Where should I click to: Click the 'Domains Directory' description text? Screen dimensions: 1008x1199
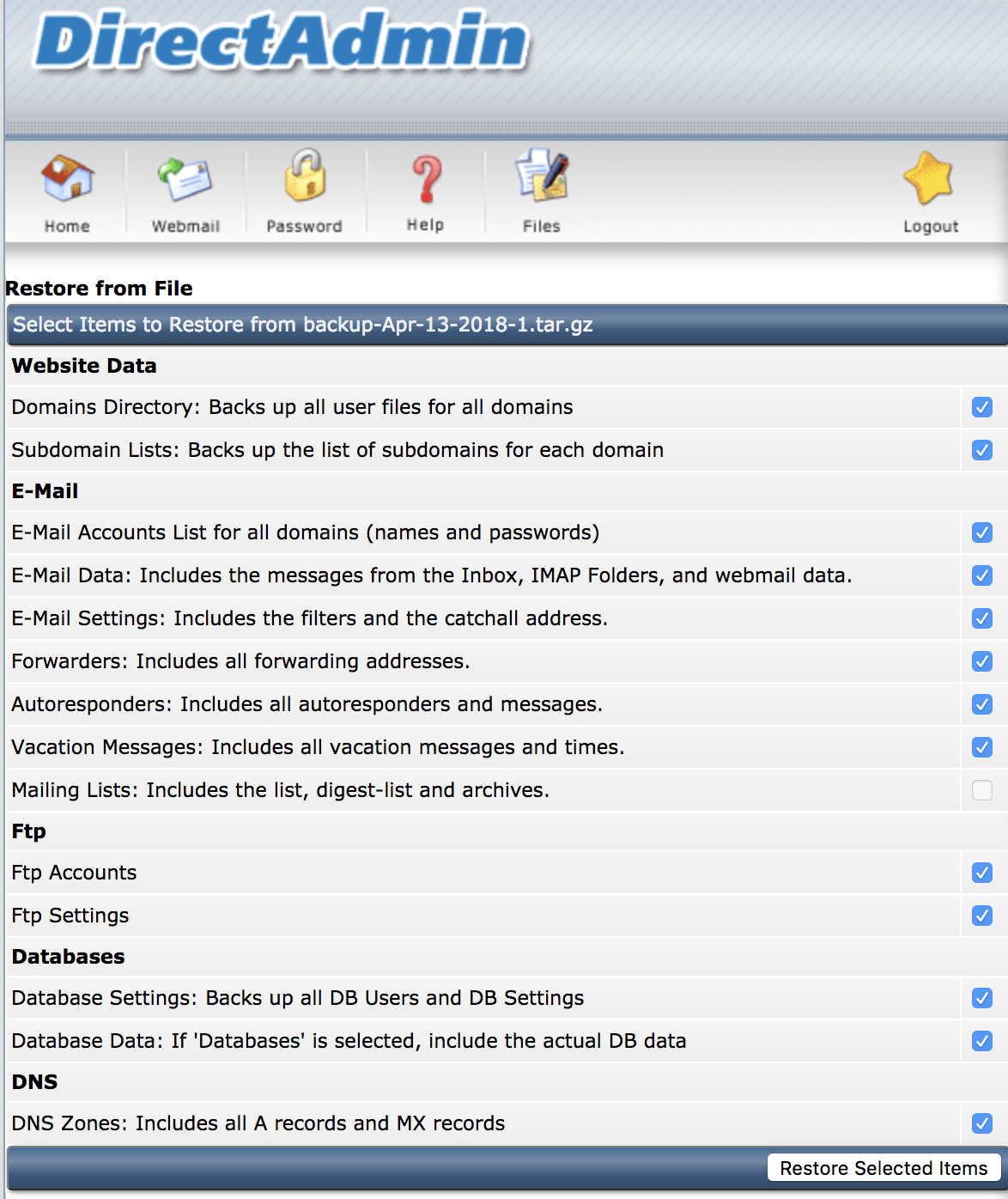pyautogui.click(x=293, y=407)
